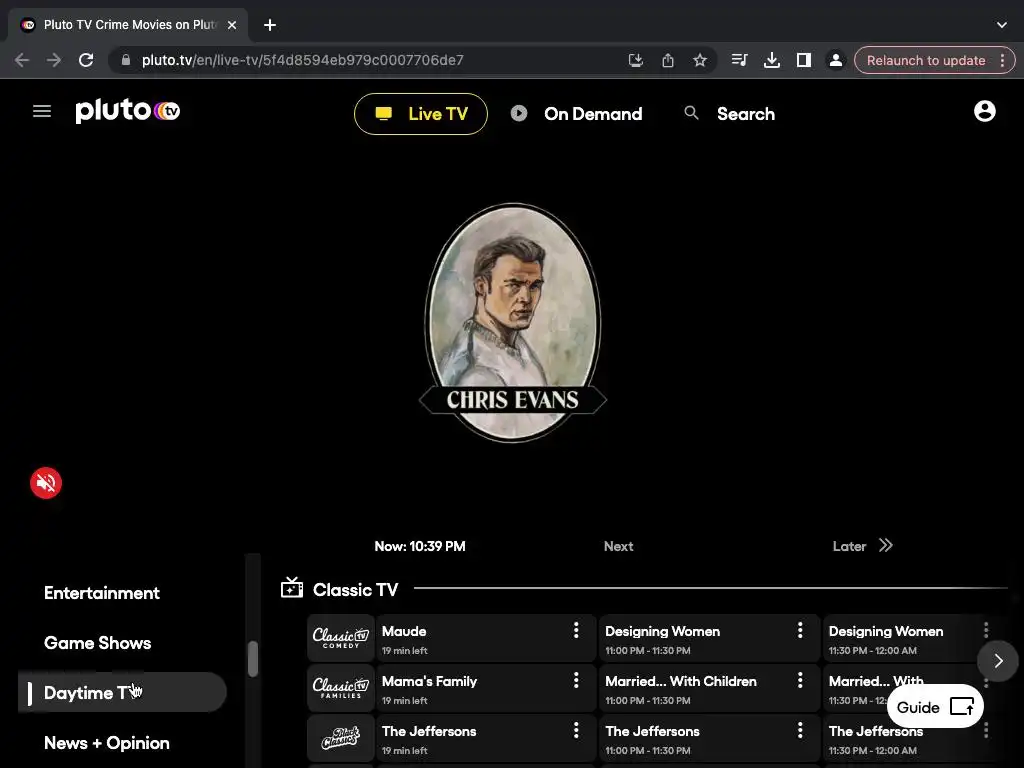The image size is (1024, 768).
Task: Reload the Pluto TV page
Action: (86, 60)
